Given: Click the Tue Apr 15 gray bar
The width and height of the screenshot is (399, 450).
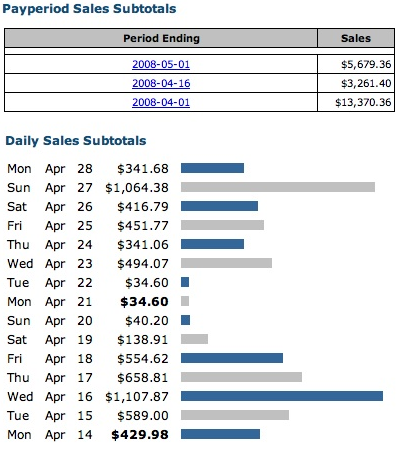Looking at the screenshot, I should point(235,415).
